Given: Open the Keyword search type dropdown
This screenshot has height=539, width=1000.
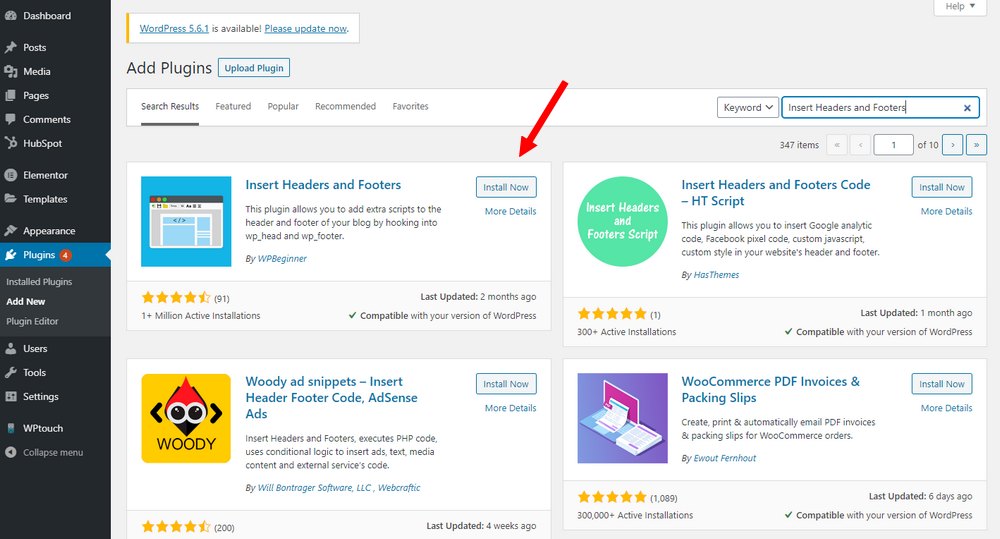Looking at the screenshot, I should coord(748,107).
